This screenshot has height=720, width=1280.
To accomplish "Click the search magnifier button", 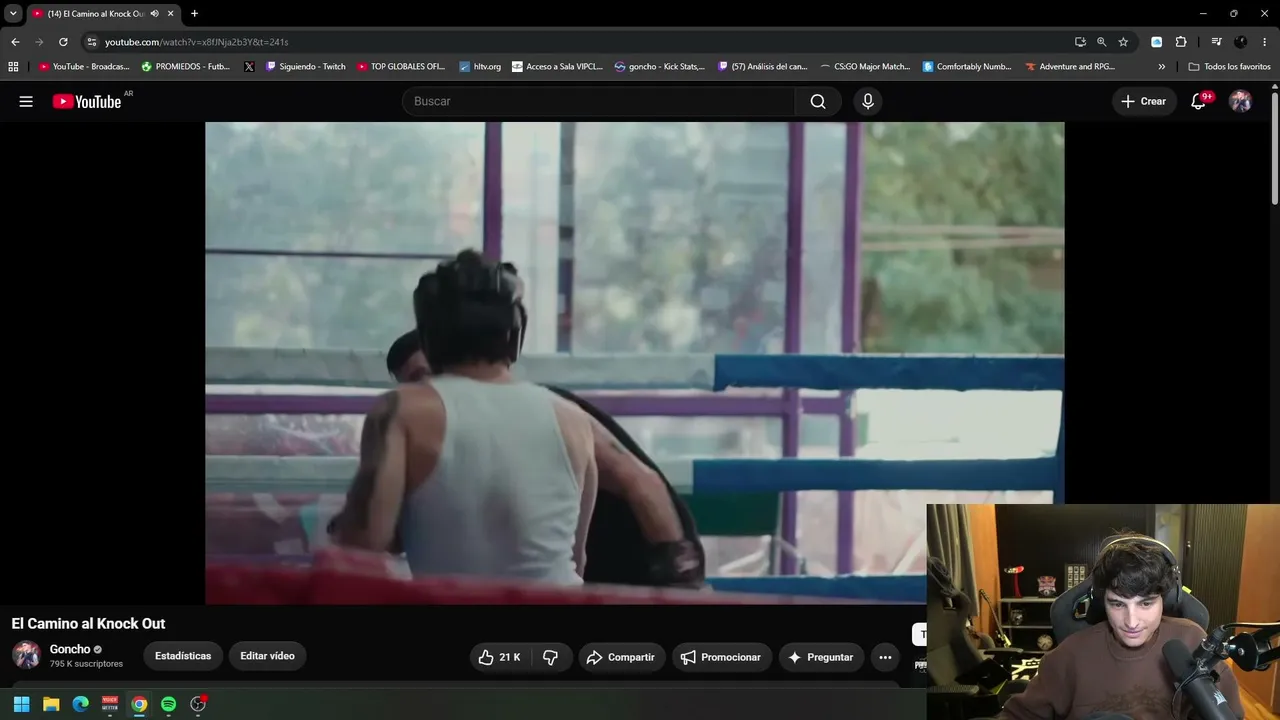I will [x=818, y=101].
